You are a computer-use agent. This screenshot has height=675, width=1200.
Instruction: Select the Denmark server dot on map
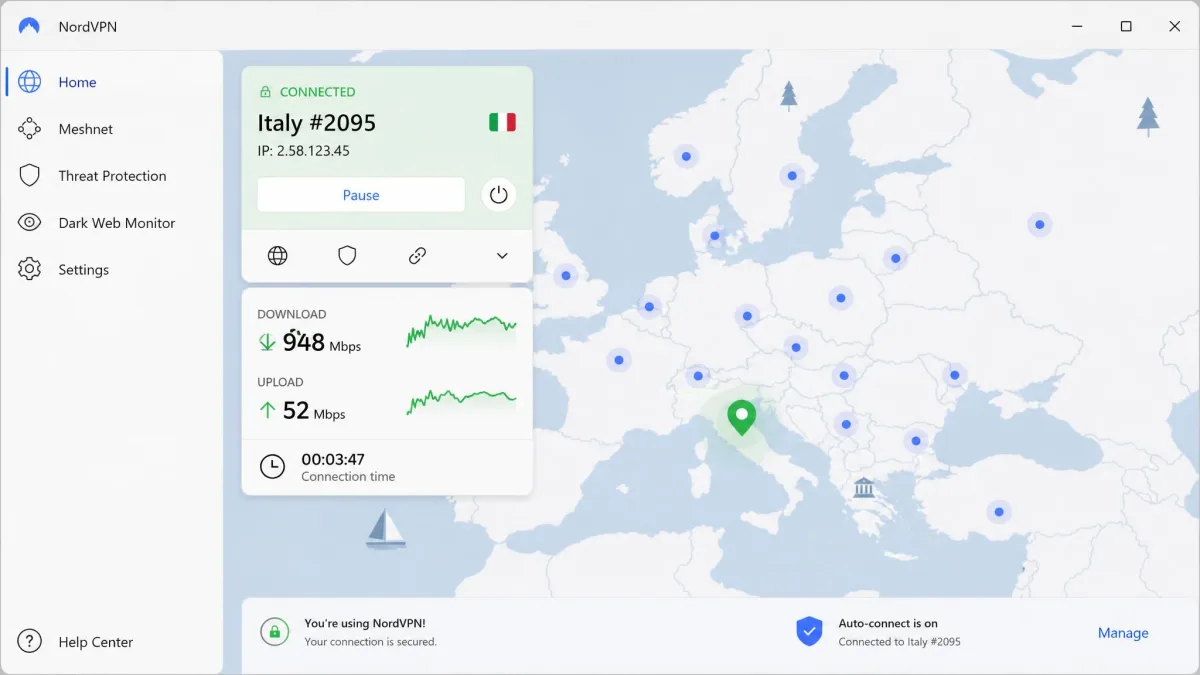(x=714, y=238)
